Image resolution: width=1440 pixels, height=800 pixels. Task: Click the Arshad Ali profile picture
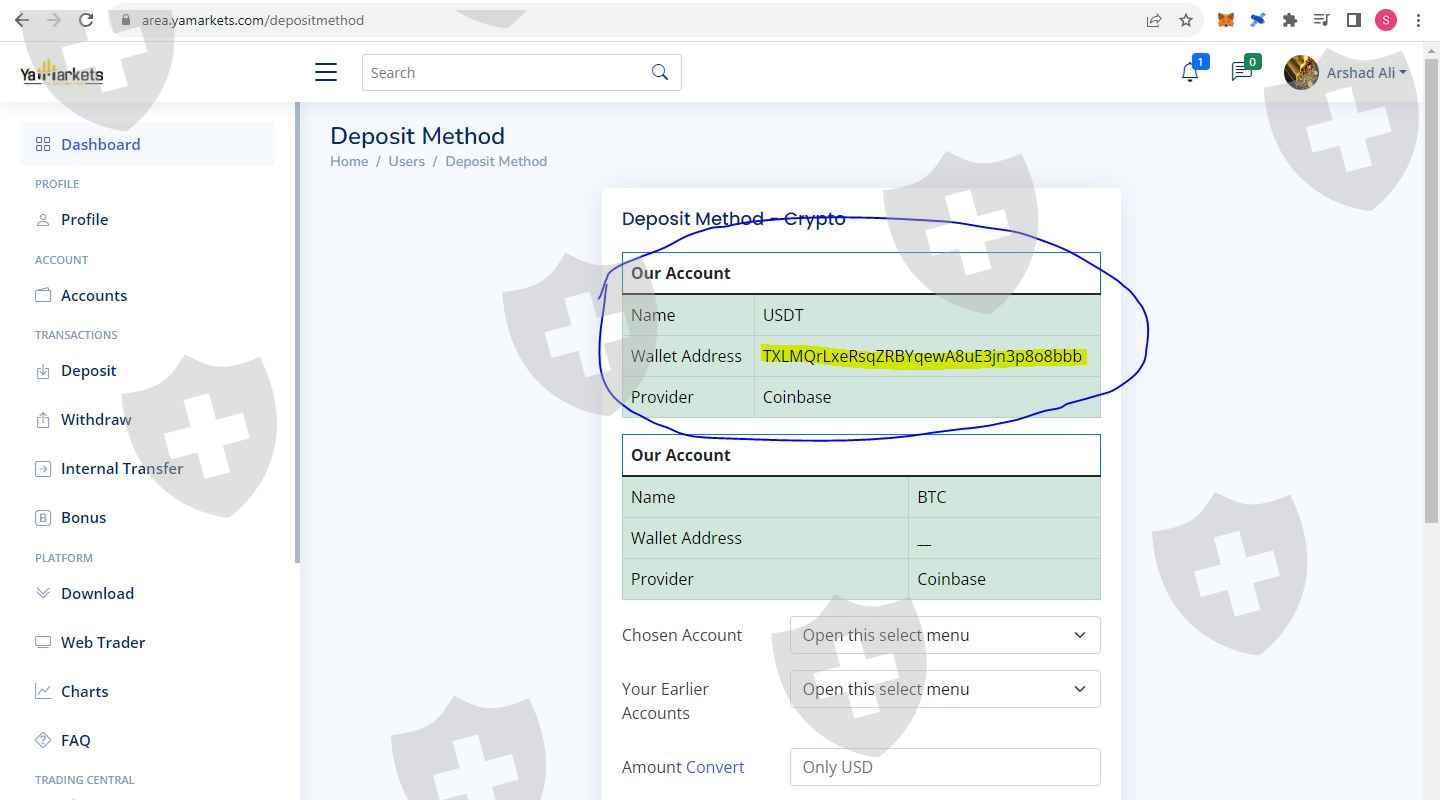pyautogui.click(x=1301, y=72)
